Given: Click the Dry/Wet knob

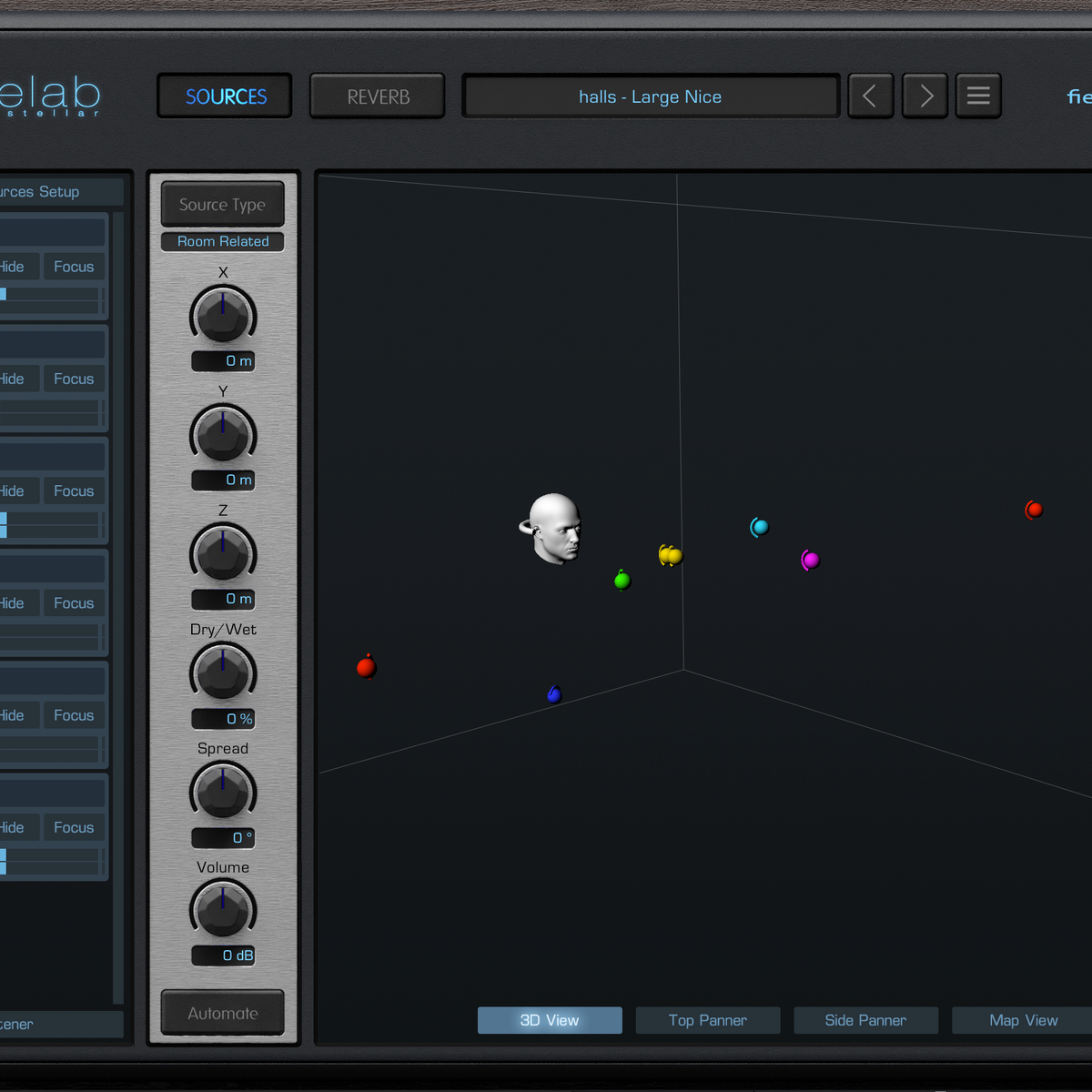Looking at the screenshot, I should pyautogui.click(x=223, y=672).
